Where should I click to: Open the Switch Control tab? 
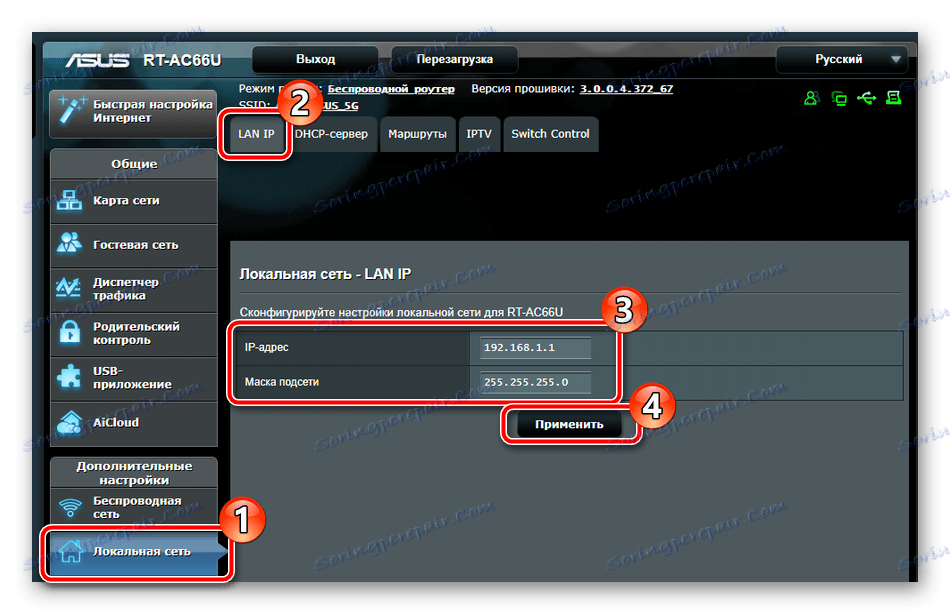pyautogui.click(x=550, y=134)
